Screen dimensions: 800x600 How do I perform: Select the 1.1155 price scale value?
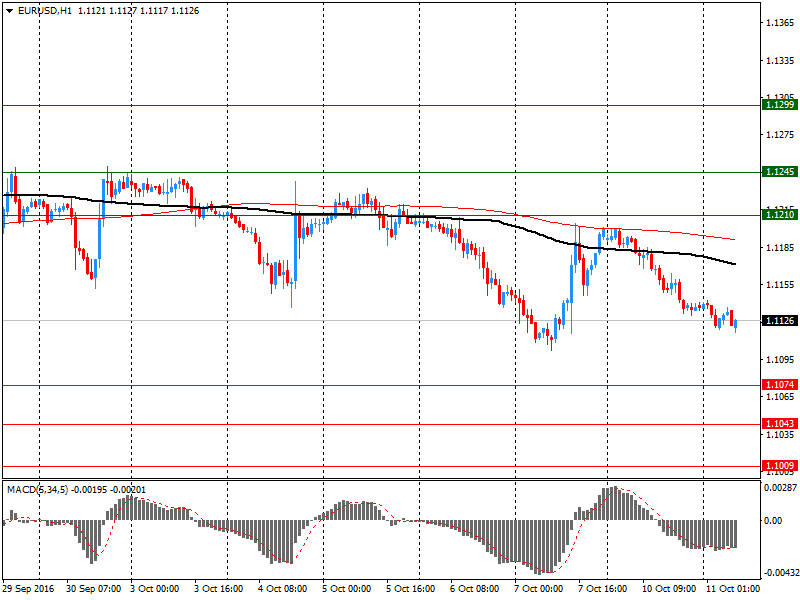[x=780, y=285]
